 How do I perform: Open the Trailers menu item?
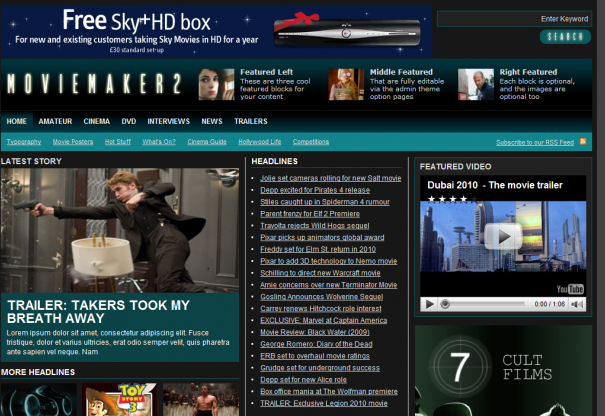click(251, 121)
